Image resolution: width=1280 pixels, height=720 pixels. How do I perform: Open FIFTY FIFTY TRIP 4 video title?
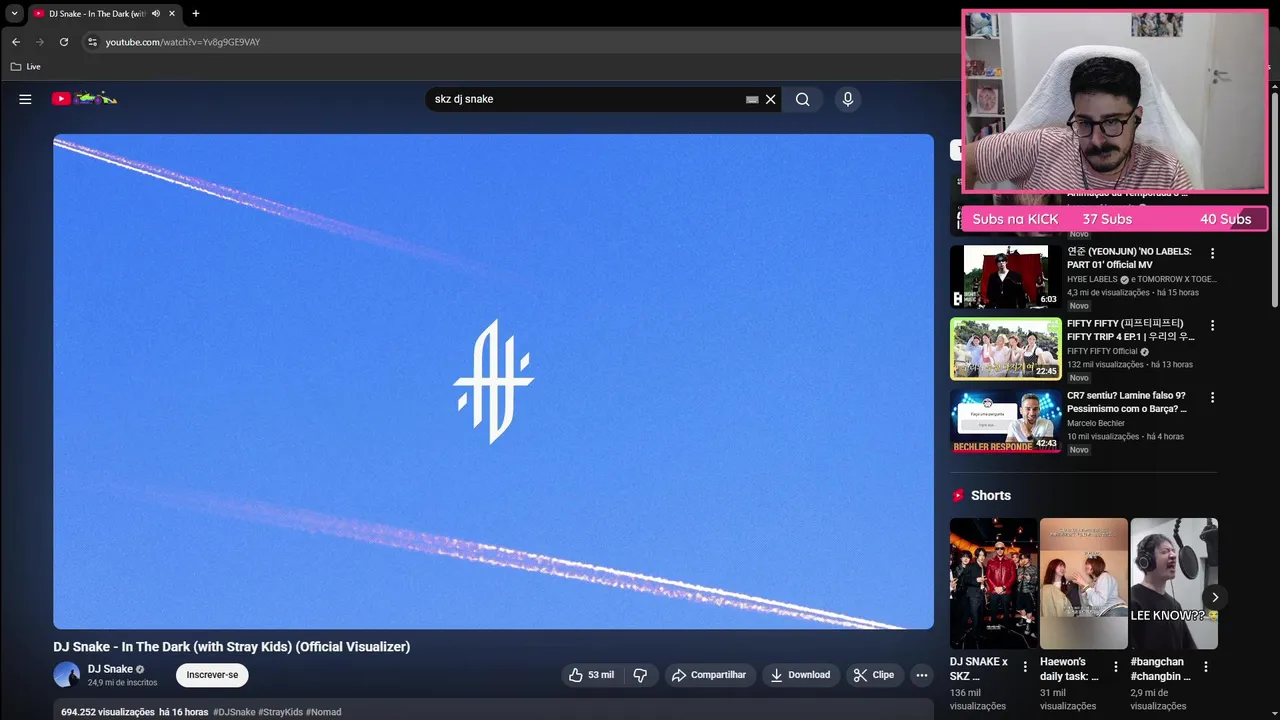1130,330
